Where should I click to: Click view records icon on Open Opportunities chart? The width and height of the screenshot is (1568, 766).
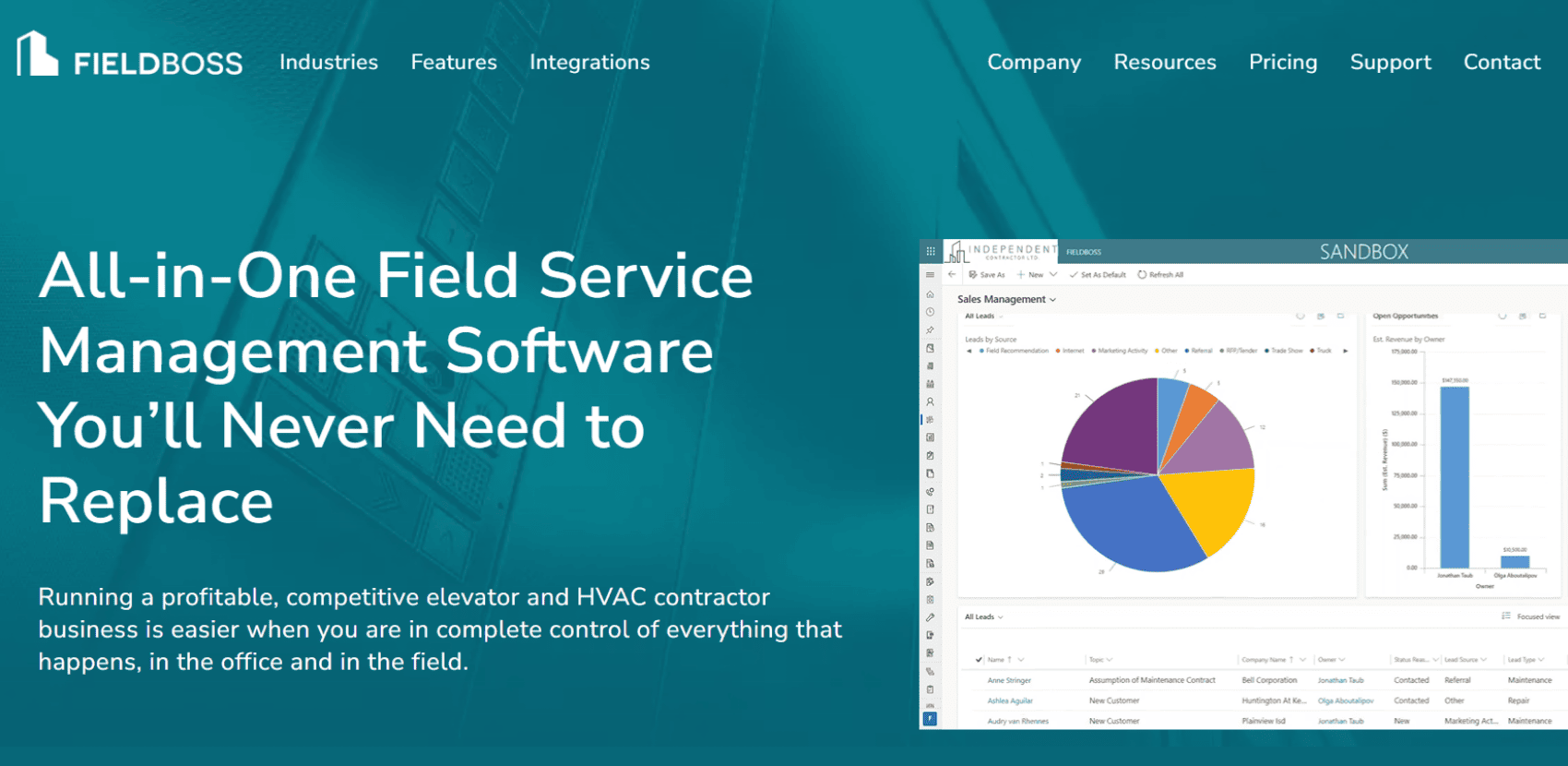1523,316
